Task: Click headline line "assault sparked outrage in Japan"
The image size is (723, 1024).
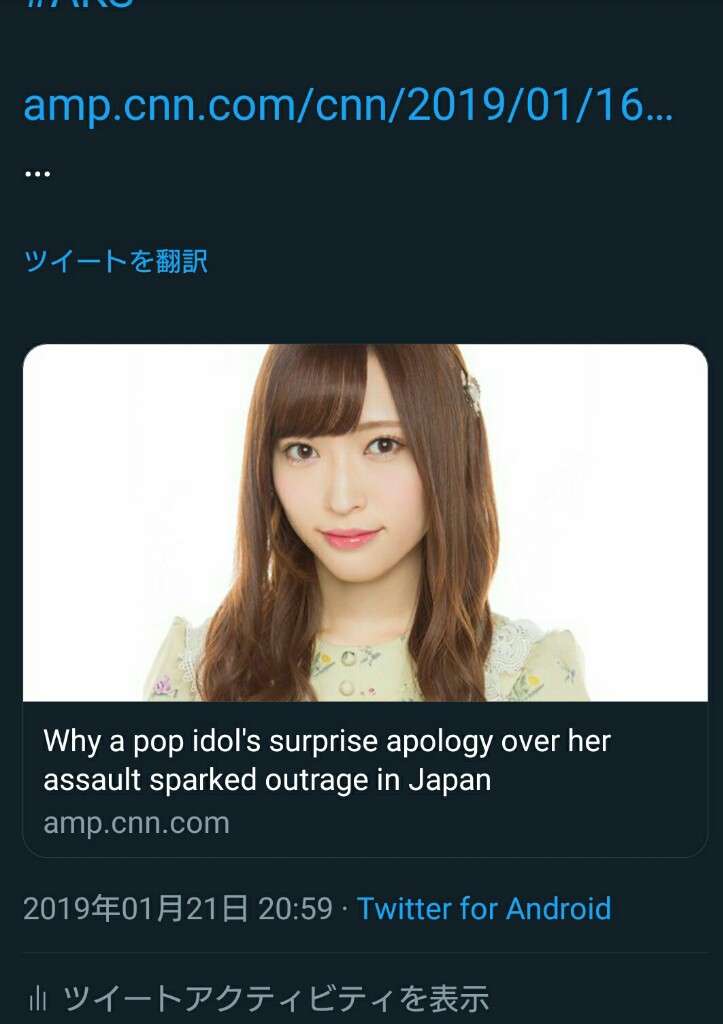Action: coord(266,780)
